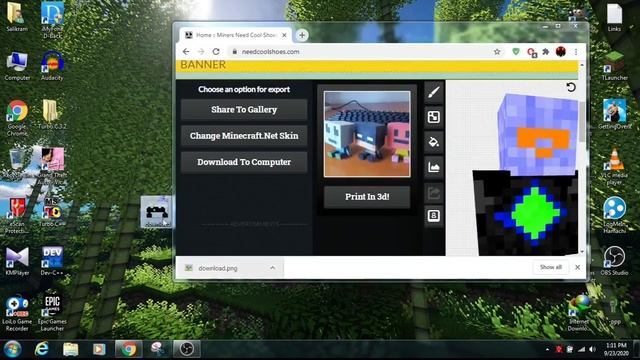The image size is (640, 360).
Task: Switch to Chrome in the taskbar
Action: click(128, 349)
